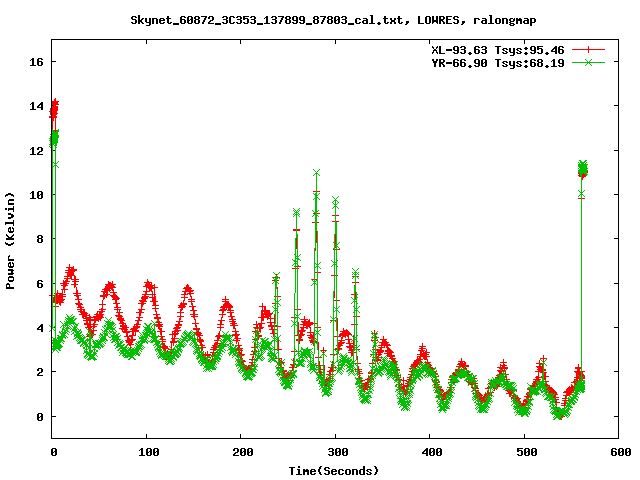
Task: Click x-axis tick label 300
Action: tap(338, 452)
